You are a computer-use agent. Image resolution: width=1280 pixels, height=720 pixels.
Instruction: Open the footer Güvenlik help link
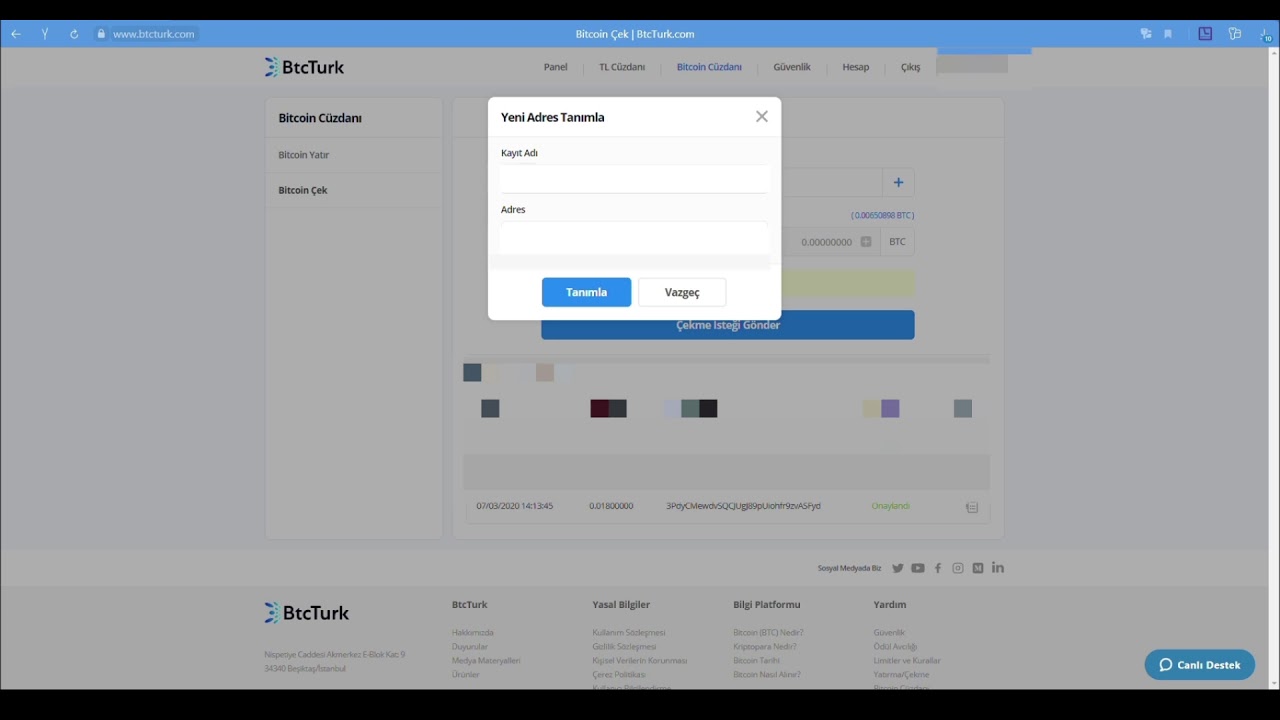pos(889,633)
